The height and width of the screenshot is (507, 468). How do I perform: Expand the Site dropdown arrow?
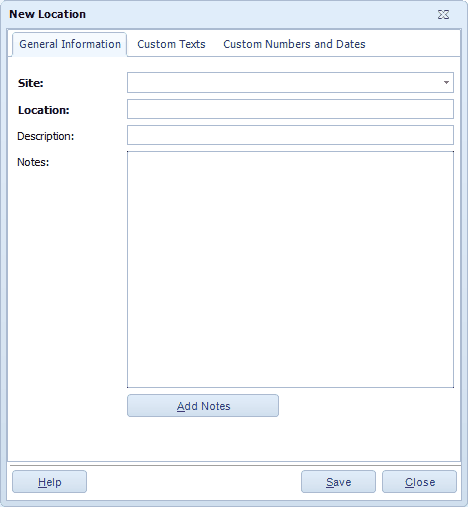[446, 82]
